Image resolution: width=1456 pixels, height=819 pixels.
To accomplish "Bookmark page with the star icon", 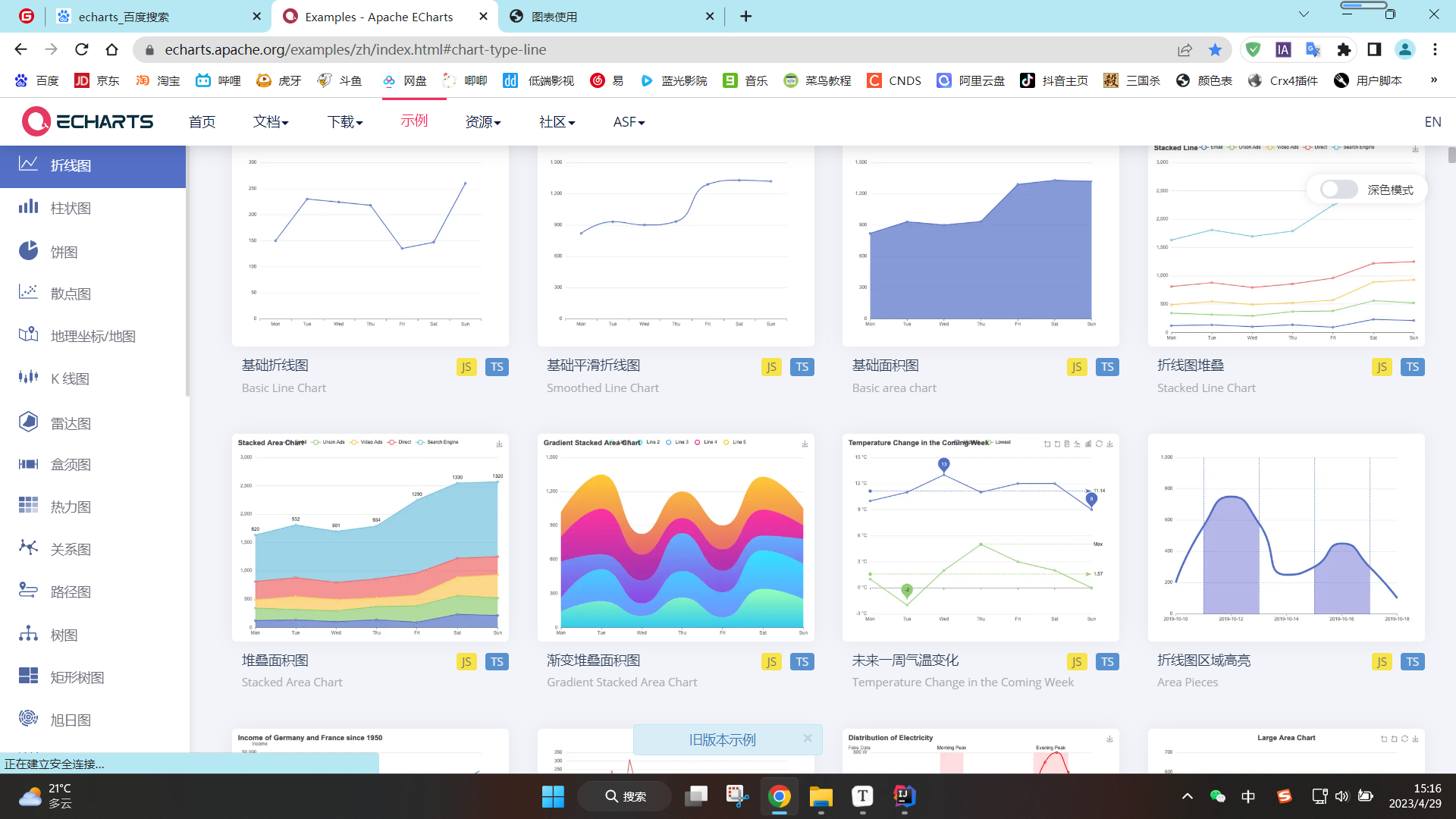I will click(x=1215, y=50).
